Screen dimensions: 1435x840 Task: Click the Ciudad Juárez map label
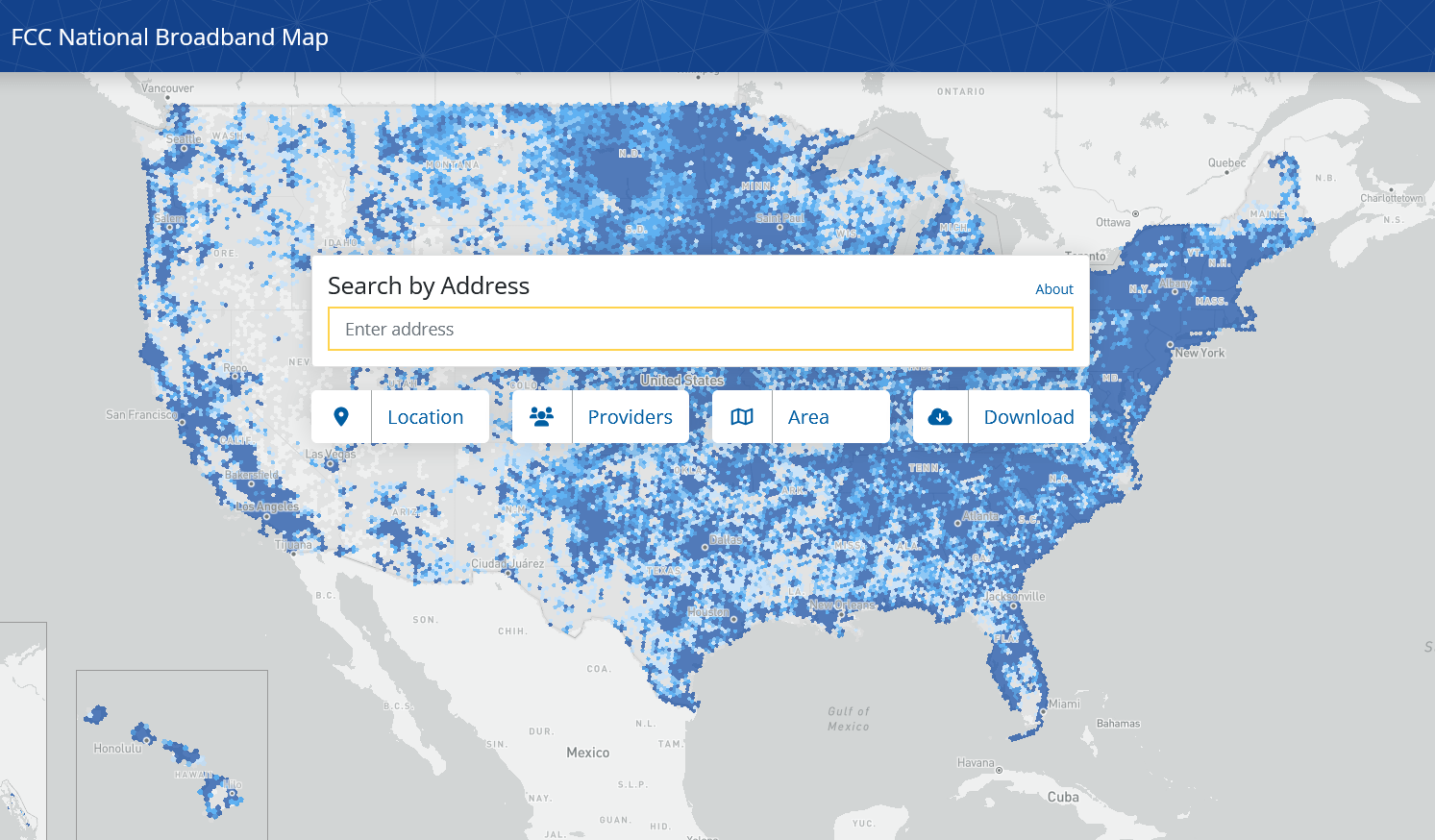pyautogui.click(x=507, y=564)
